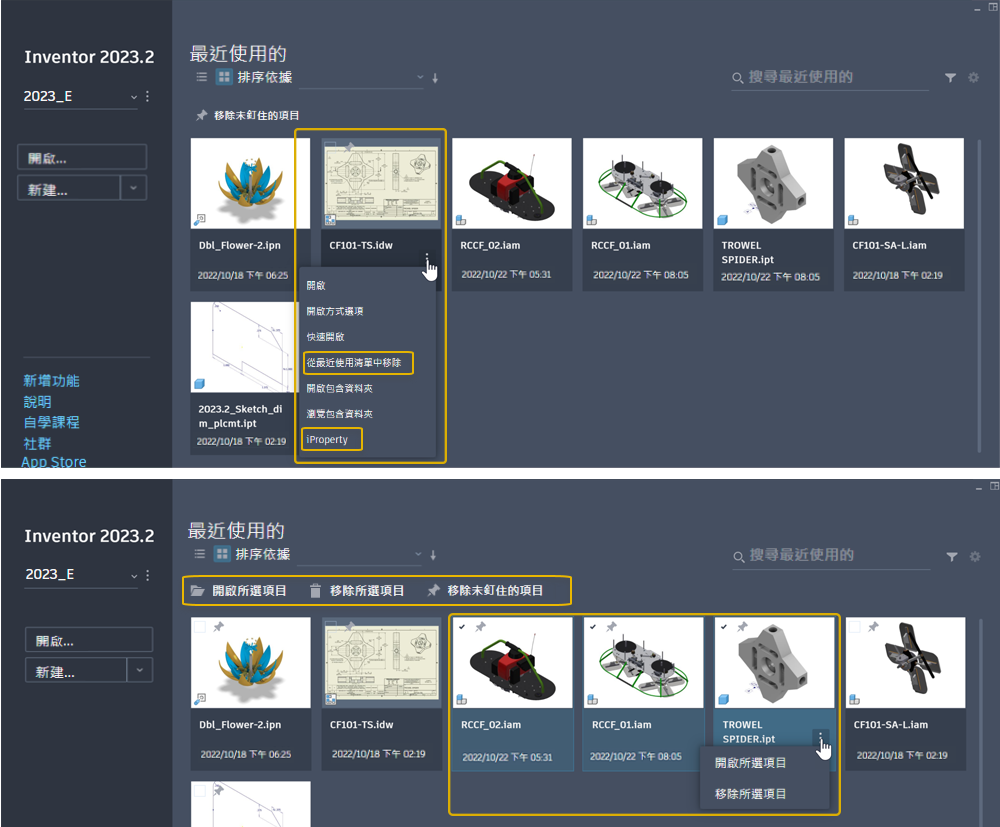Reverse sort direction arrow in lower window

433,555
